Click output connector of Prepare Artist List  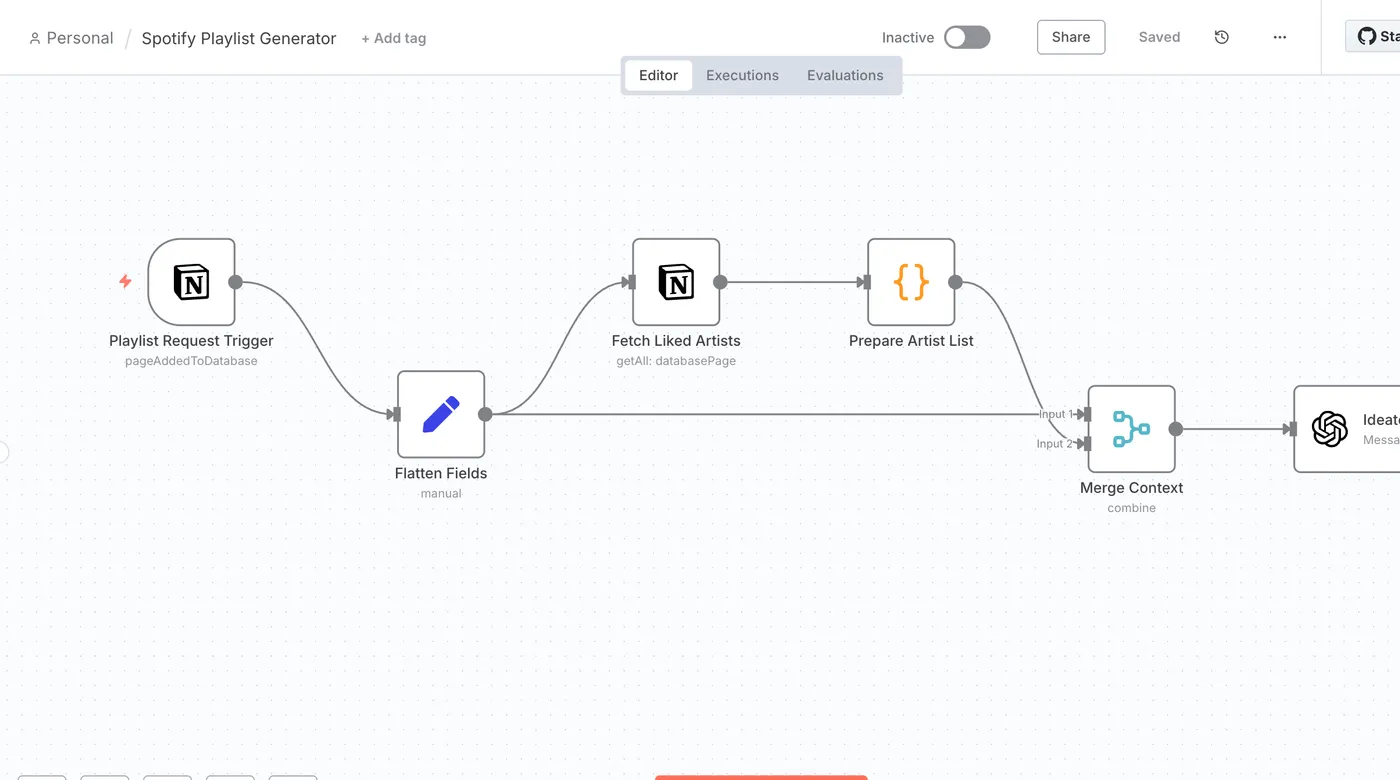click(x=955, y=282)
